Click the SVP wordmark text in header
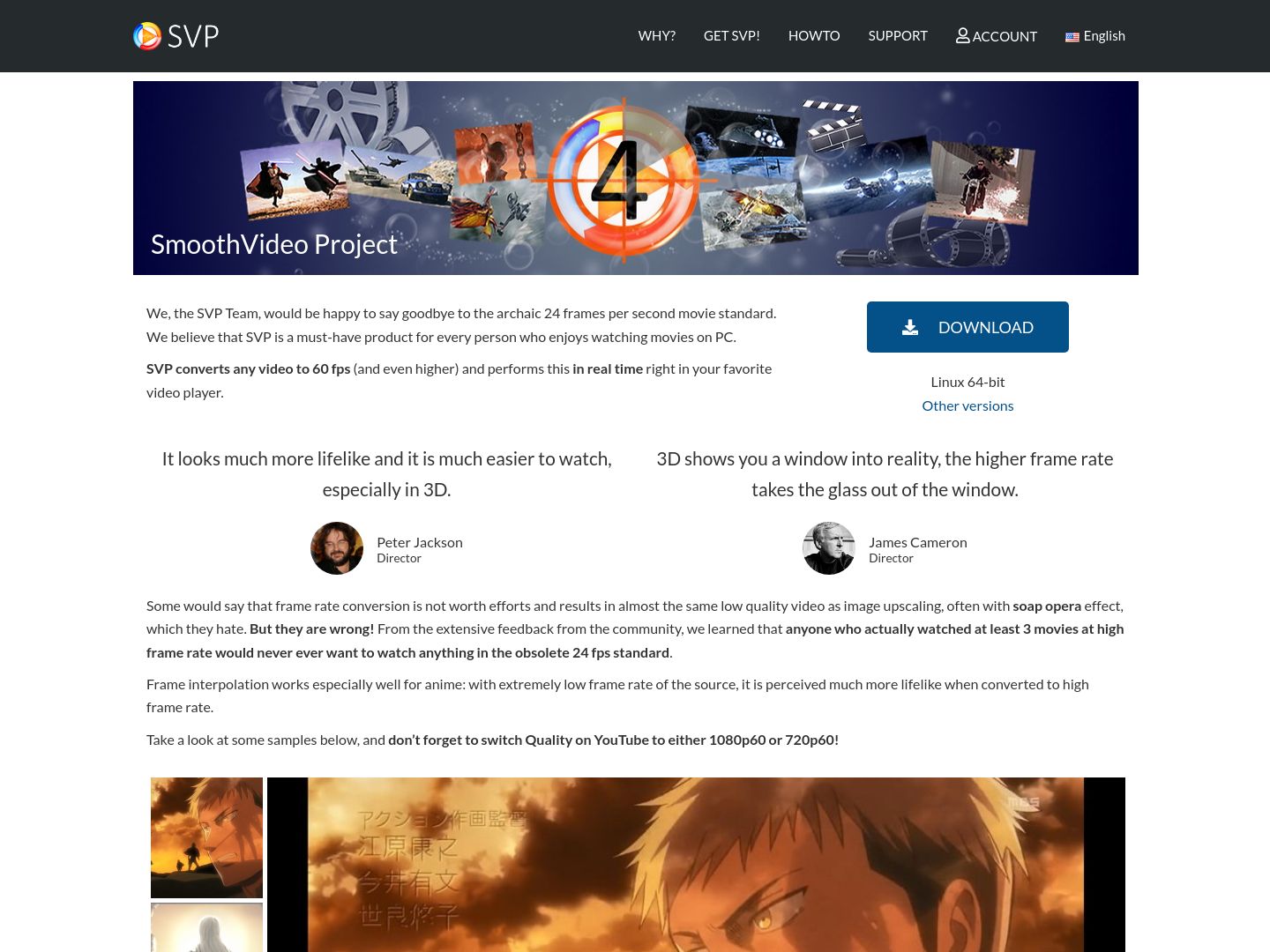The height and width of the screenshot is (952, 1270). (193, 36)
